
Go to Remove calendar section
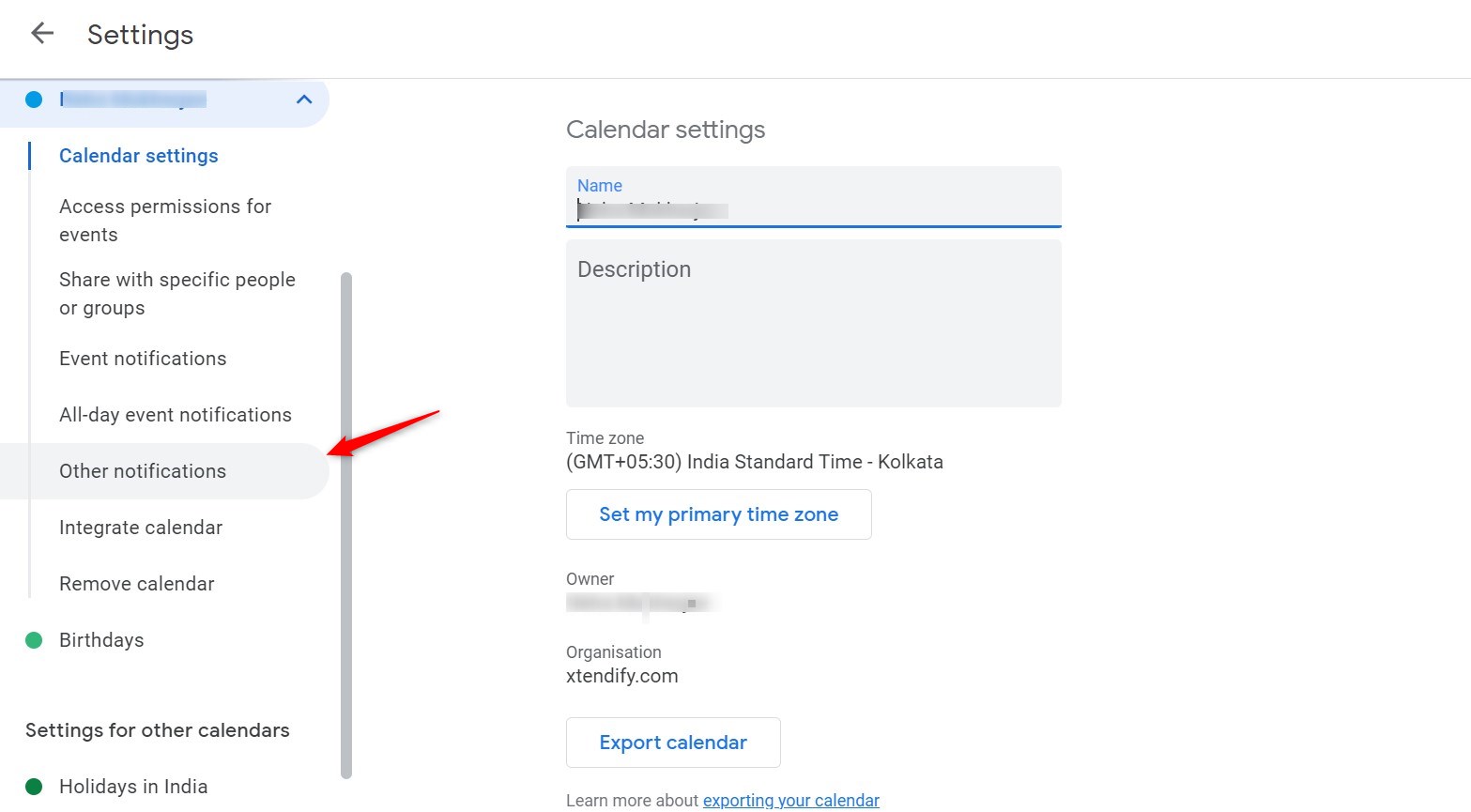tap(137, 584)
